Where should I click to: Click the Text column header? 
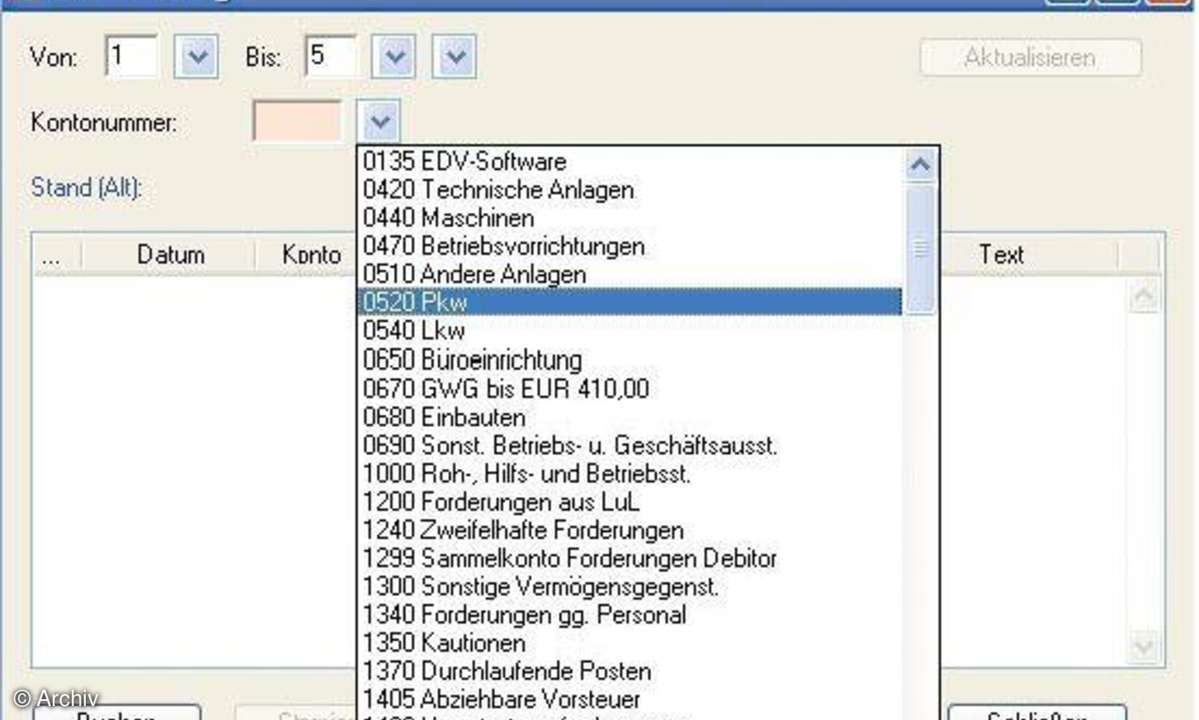click(x=1000, y=255)
